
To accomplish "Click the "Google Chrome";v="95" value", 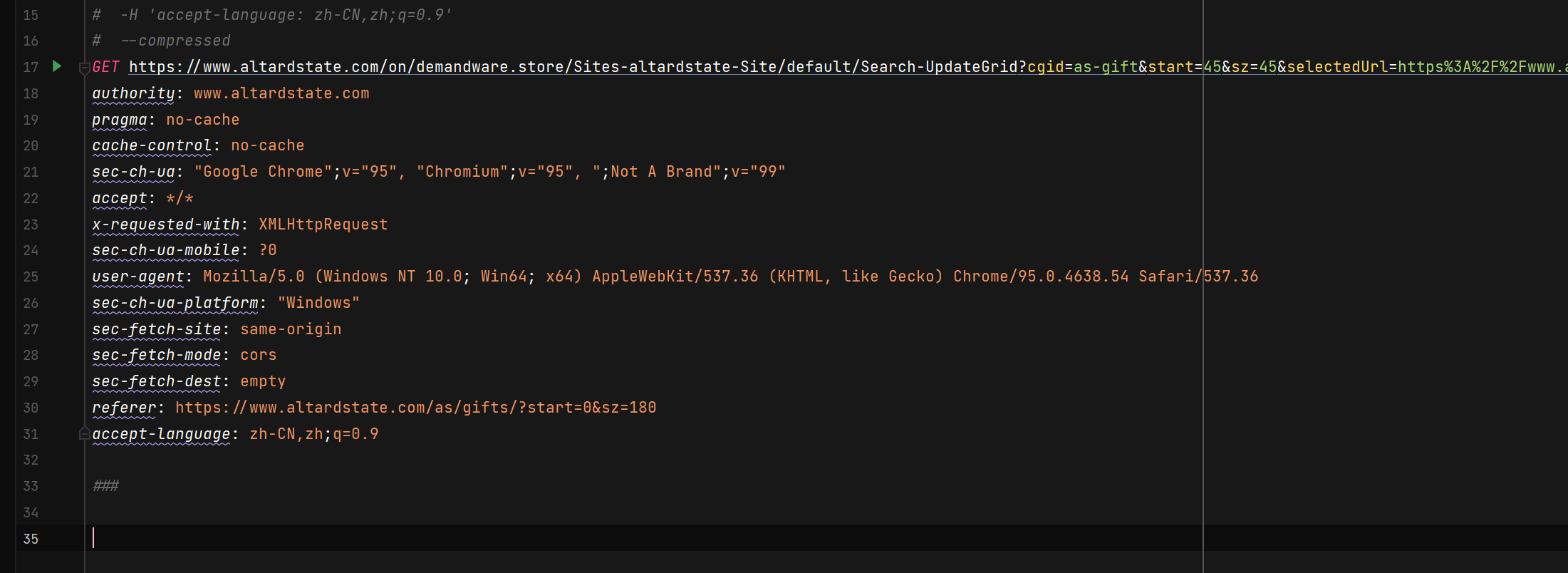I will click(296, 172).
